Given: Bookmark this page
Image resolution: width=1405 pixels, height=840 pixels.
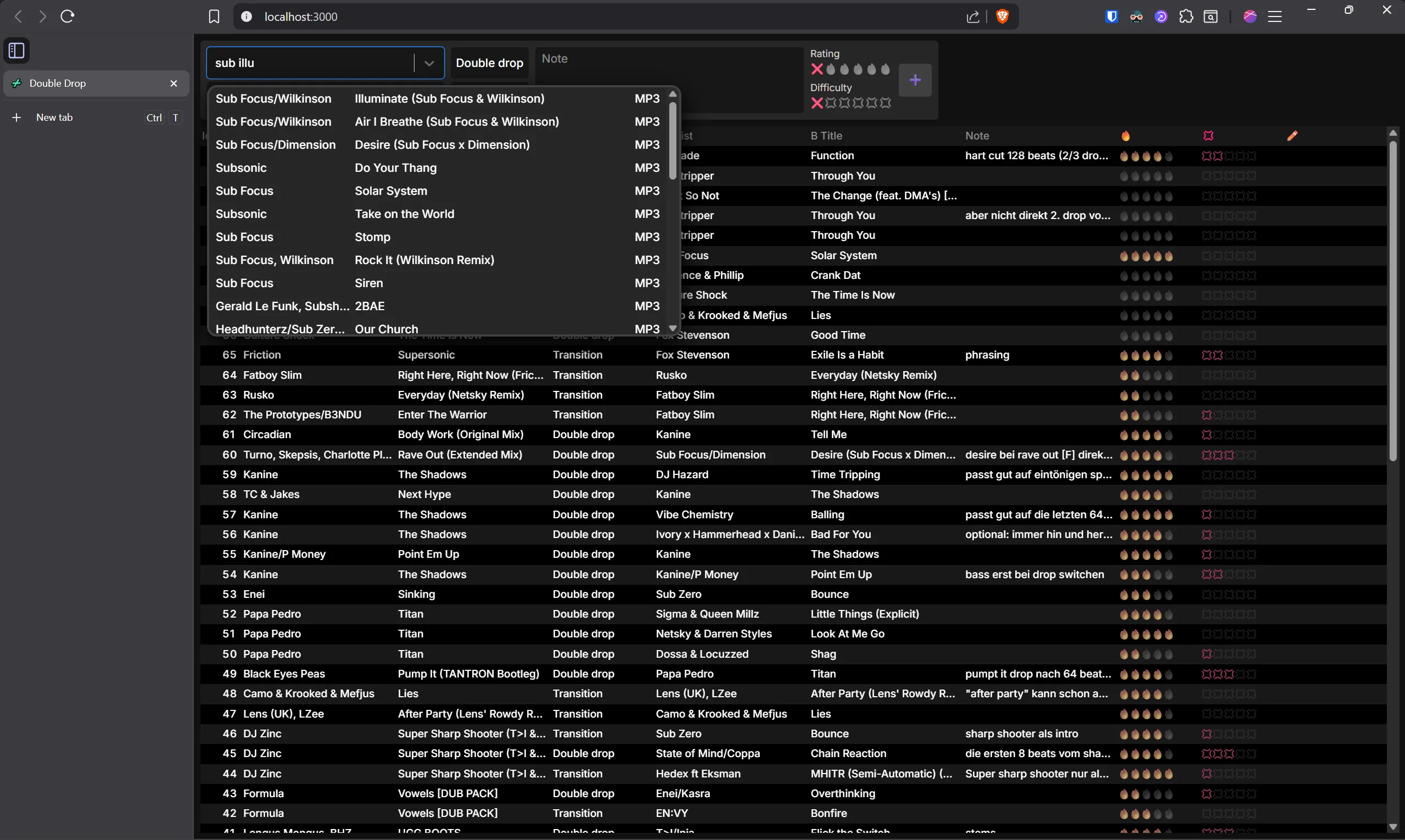Looking at the screenshot, I should 214,16.
